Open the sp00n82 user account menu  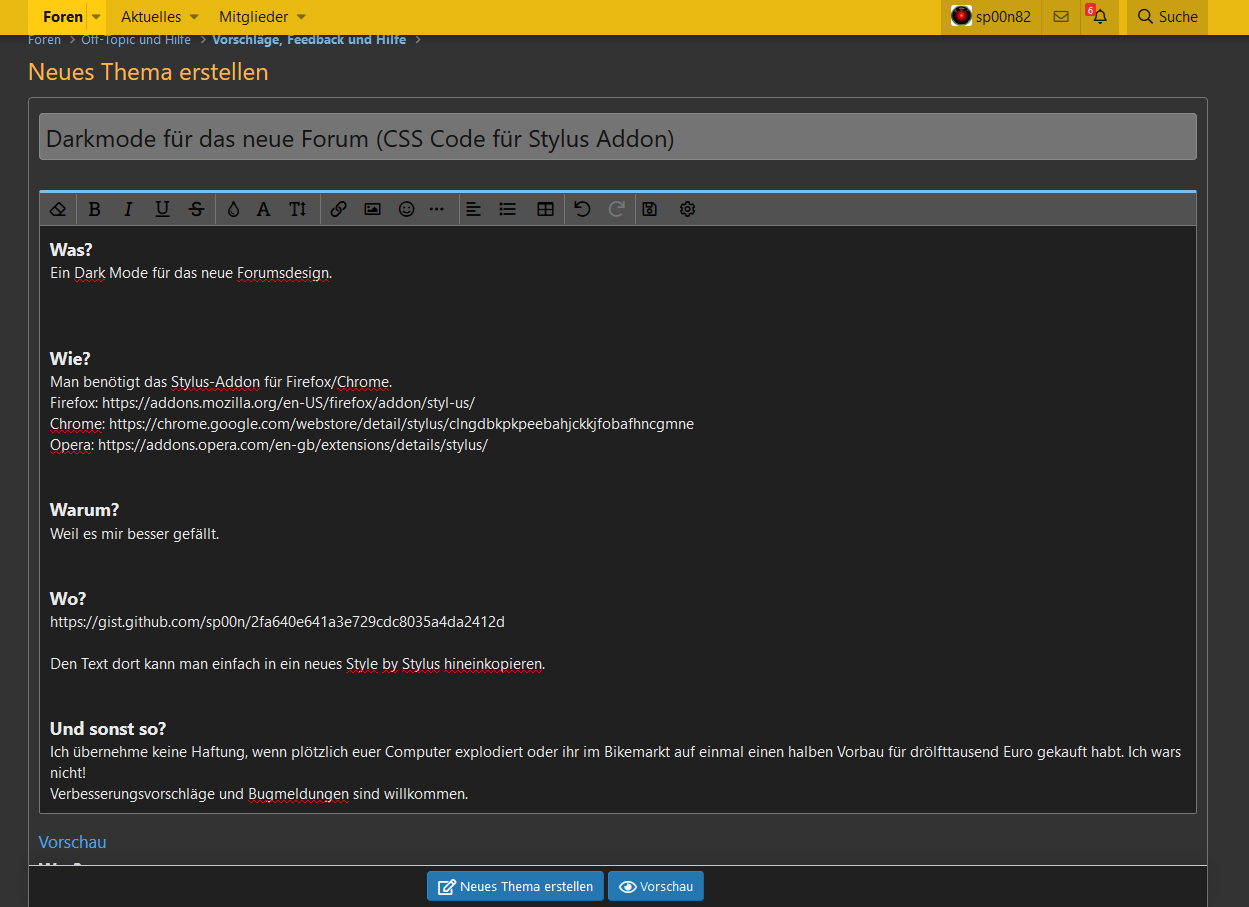(991, 17)
